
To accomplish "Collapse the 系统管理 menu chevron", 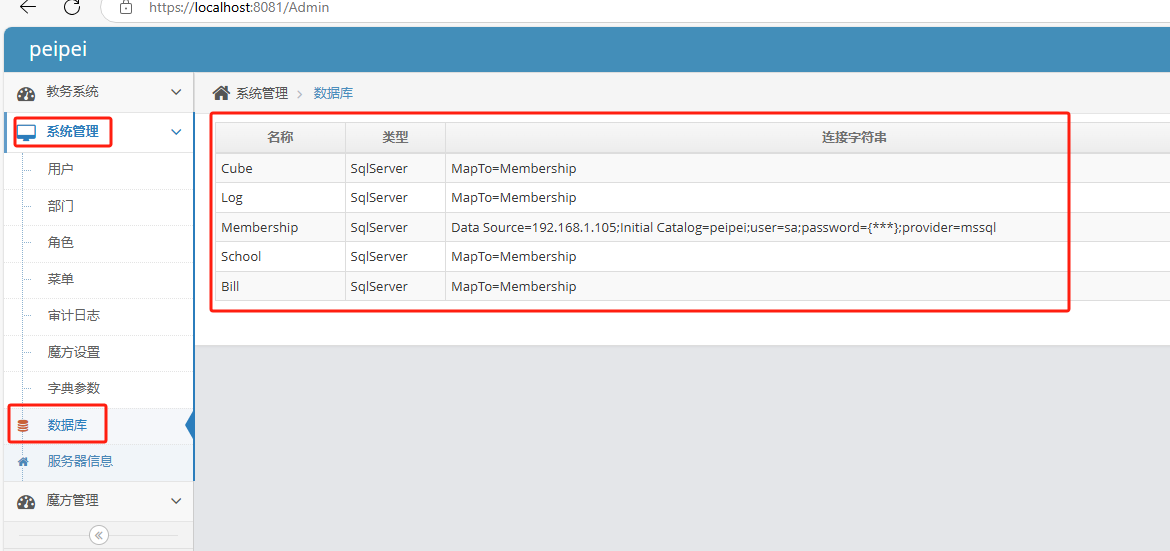I will tap(176, 132).
